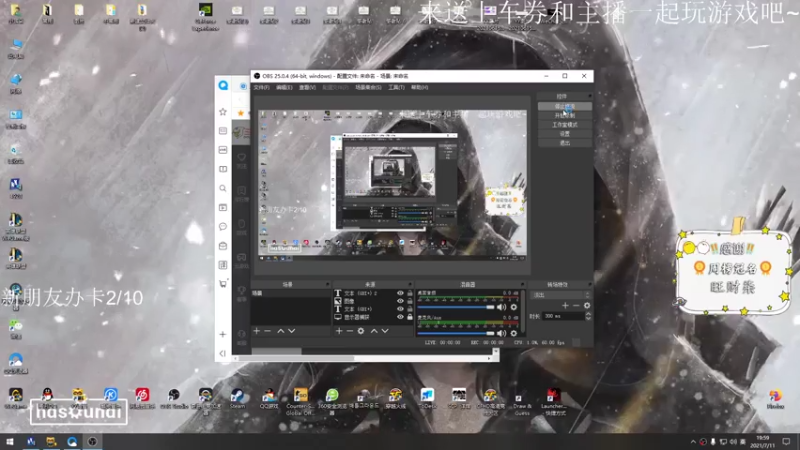Click the search icon in left sidebar
Image resolution: width=800 pixels, height=450 pixels.
[223, 188]
